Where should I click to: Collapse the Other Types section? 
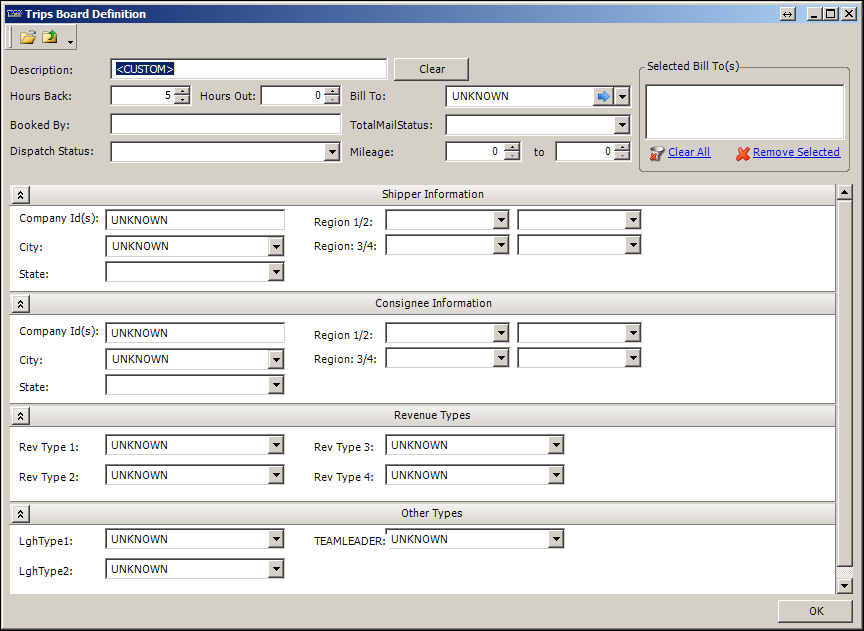22,514
